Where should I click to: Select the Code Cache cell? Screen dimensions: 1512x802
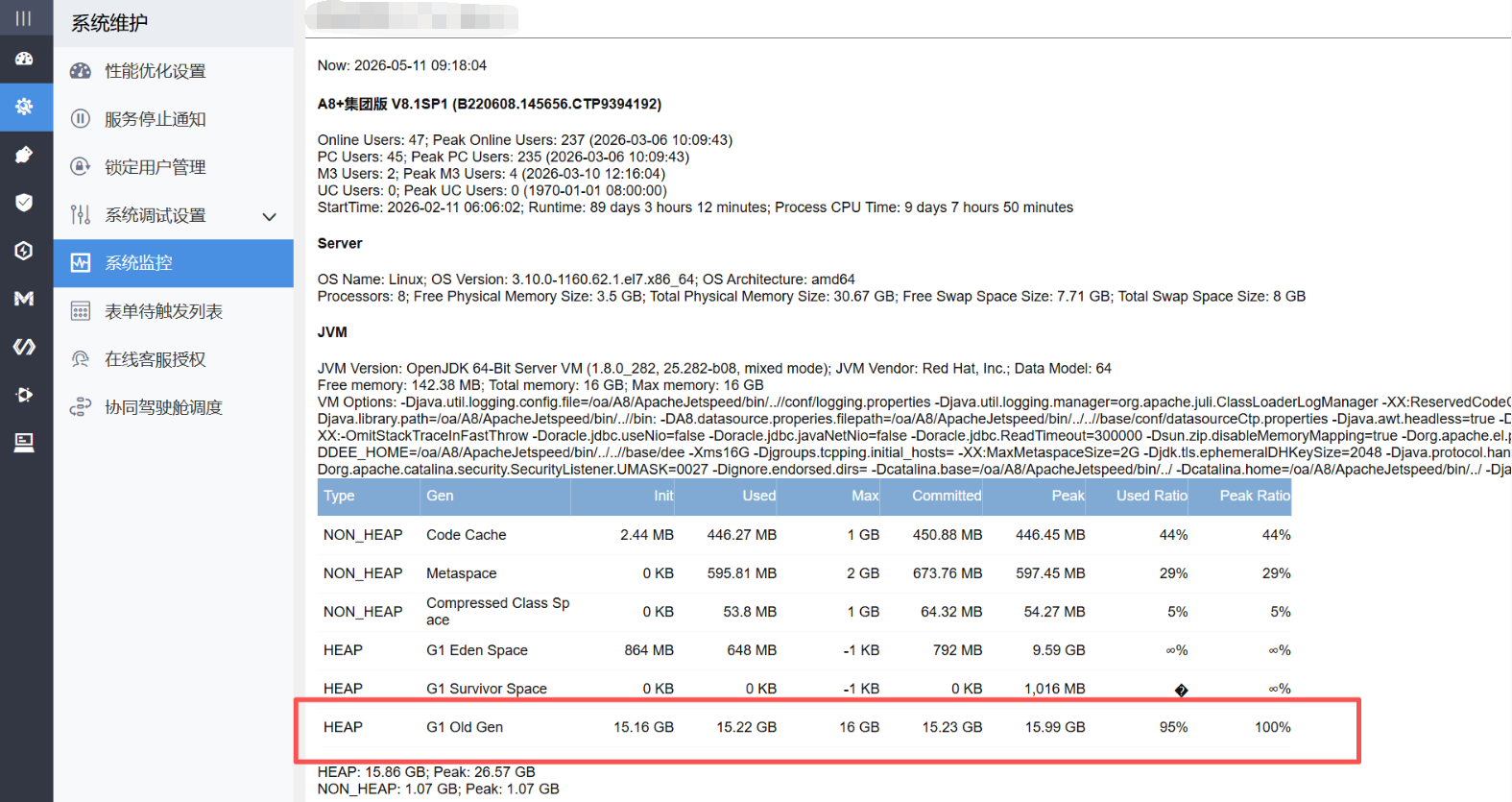coord(466,535)
